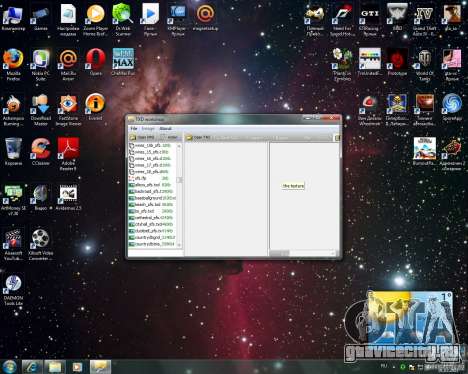Image resolution: width=468 pixels, height=374 pixels.
Task: Open the Recycle Bin icon
Action: (13, 152)
